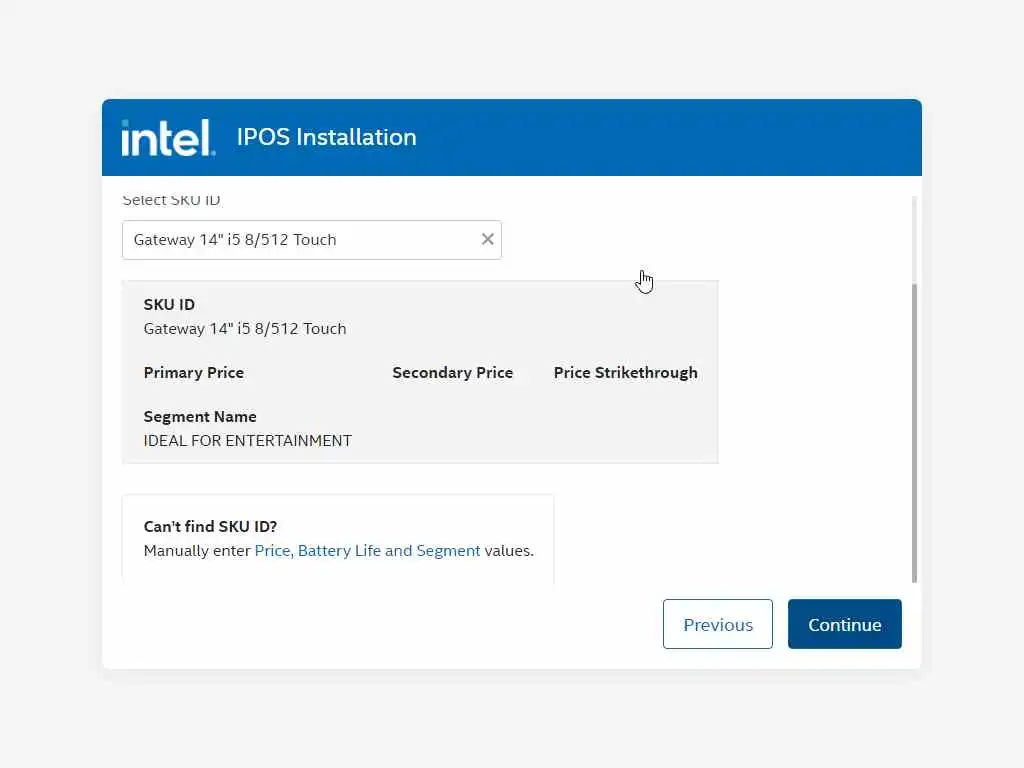Click the "Manually enter" text before the link
Viewport: 1024px width, 768px height.
197,550
